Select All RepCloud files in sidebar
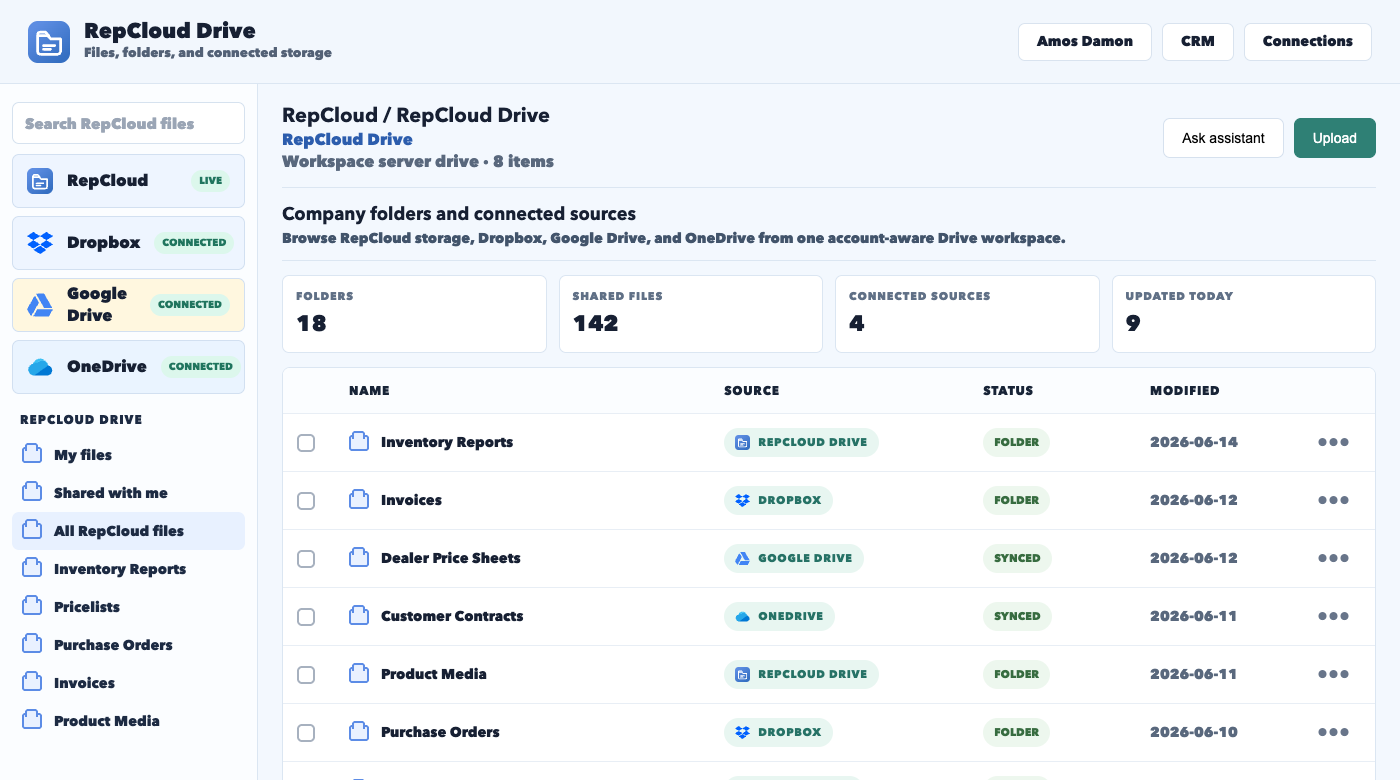1400x780 pixels. [128, 531]
